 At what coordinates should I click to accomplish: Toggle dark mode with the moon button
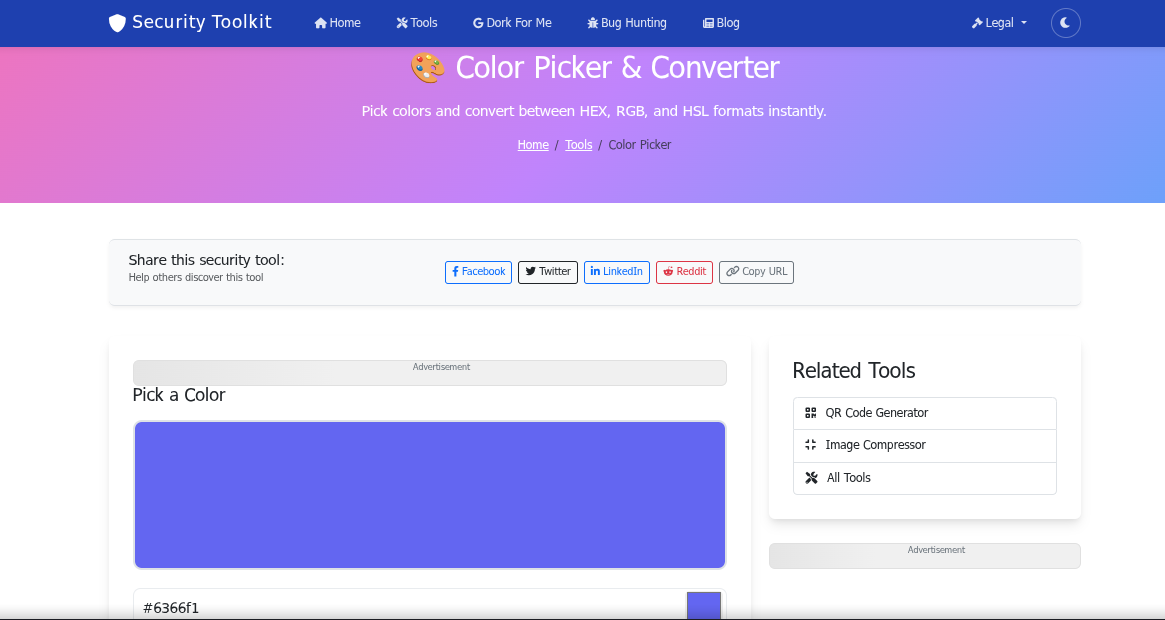[1065, 22]
